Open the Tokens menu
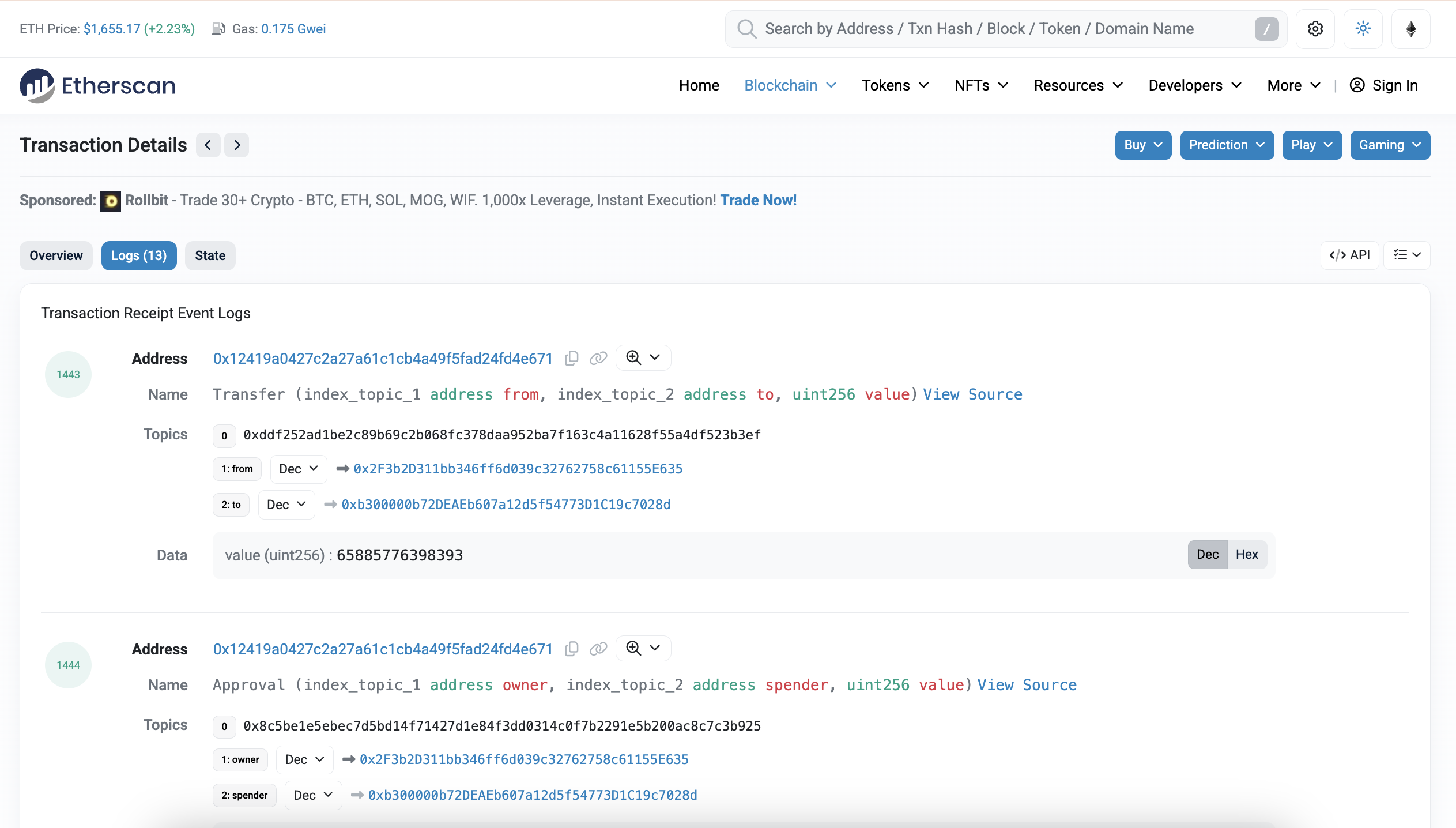The width and height of the screenshot is (1456, 828). (x=895, y=85)
